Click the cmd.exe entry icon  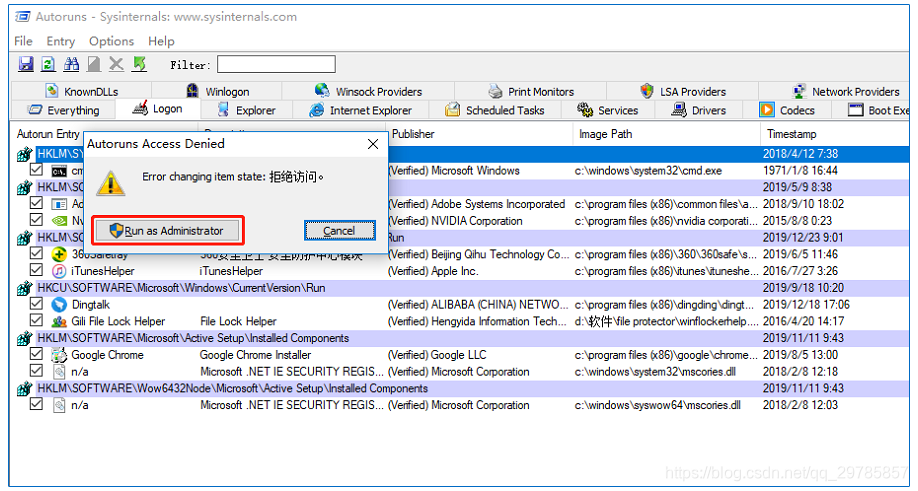point(59,171)
